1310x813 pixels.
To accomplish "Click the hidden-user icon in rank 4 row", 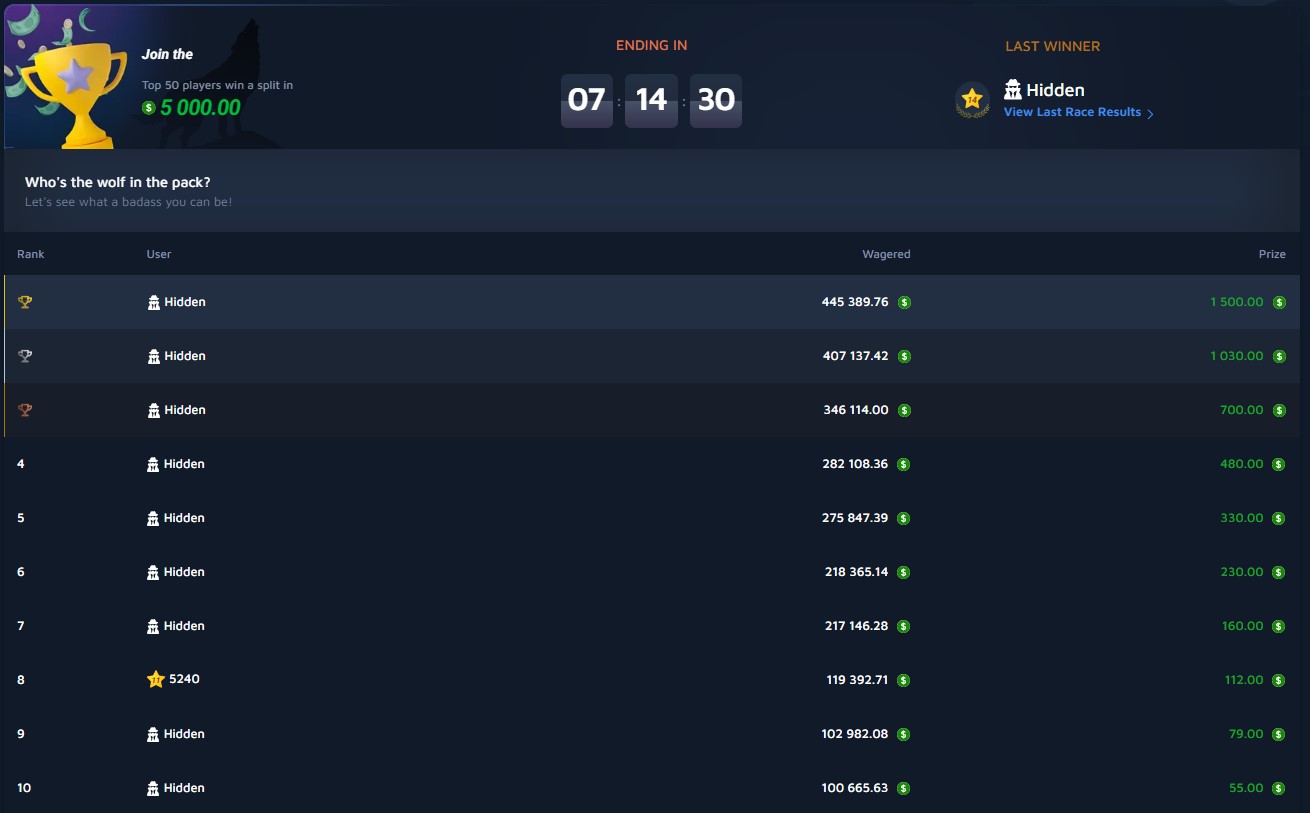I will 153,464.
